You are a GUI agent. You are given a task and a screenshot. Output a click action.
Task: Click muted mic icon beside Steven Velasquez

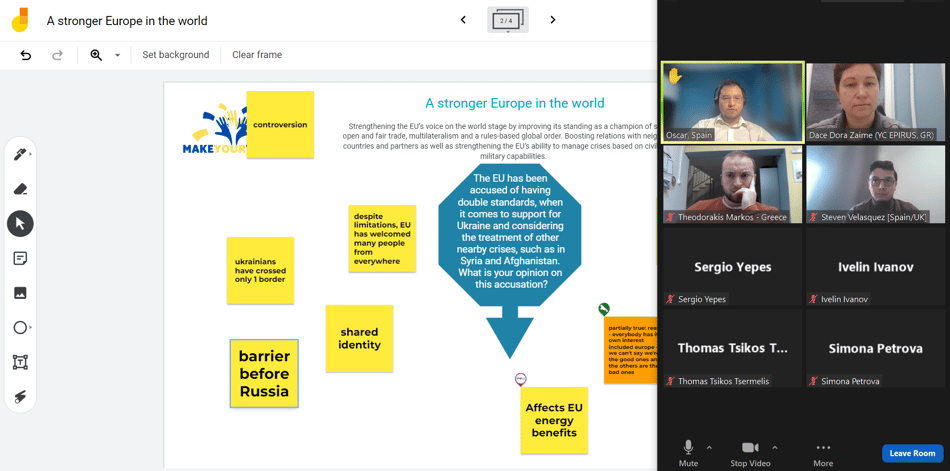813,217
